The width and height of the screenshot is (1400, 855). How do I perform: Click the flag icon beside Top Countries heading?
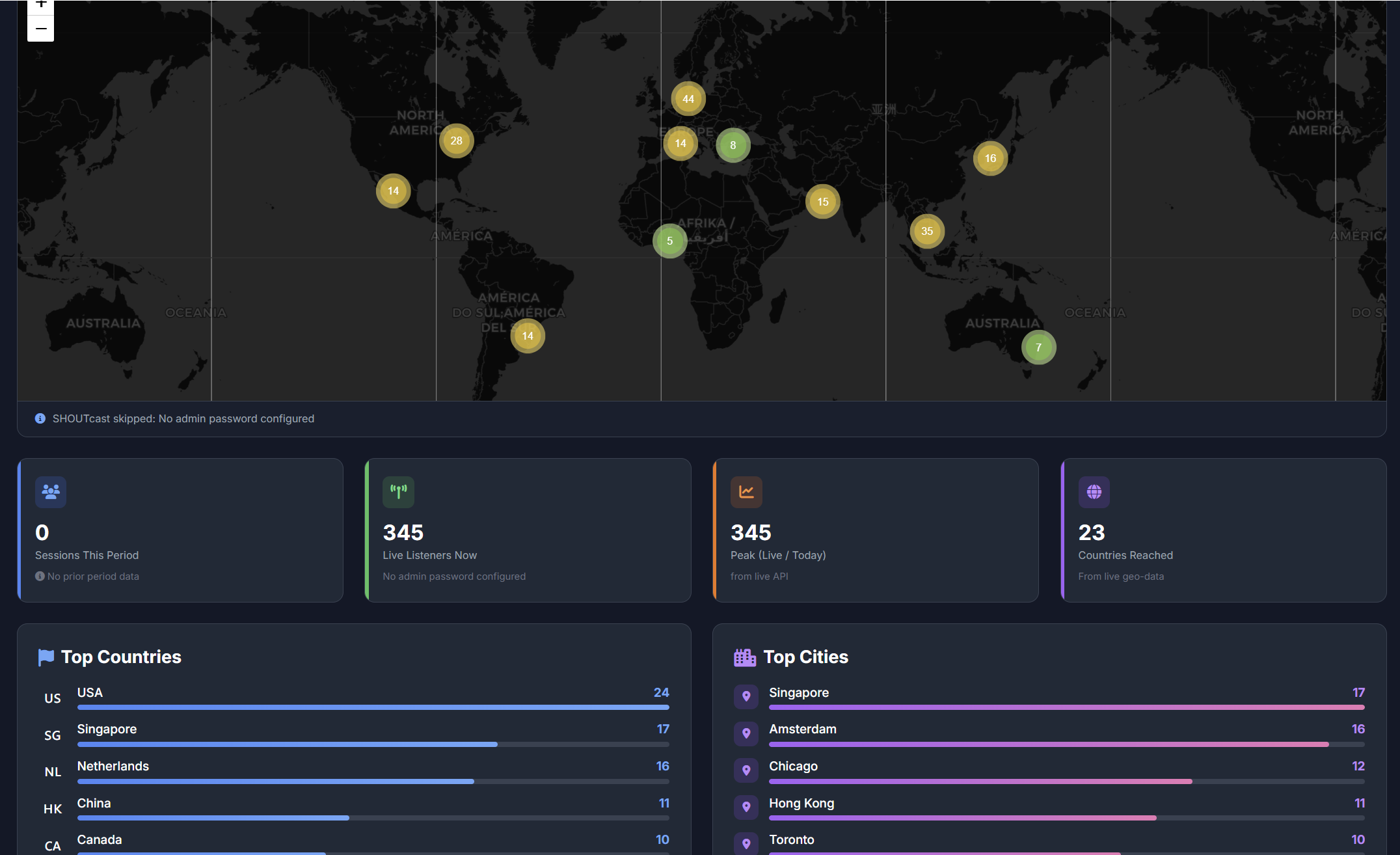point(46,657)
